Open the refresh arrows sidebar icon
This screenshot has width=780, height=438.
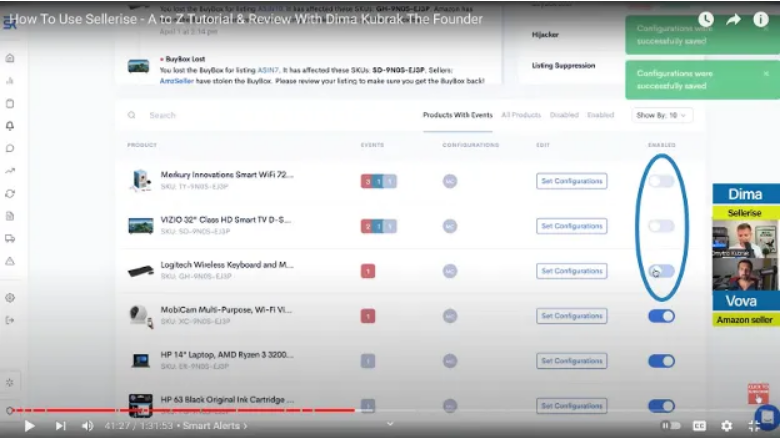pyautogui.click(x=10, y=194)
